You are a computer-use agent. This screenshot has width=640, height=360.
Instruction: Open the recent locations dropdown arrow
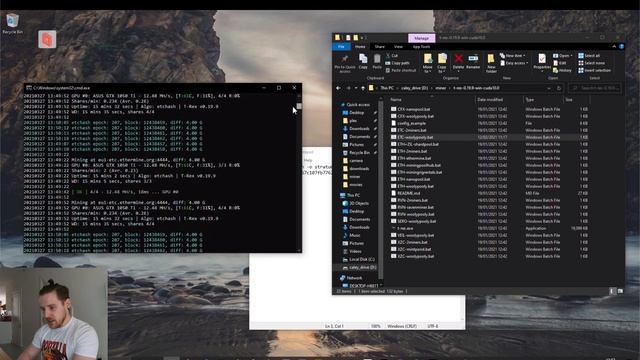point(356,88)
